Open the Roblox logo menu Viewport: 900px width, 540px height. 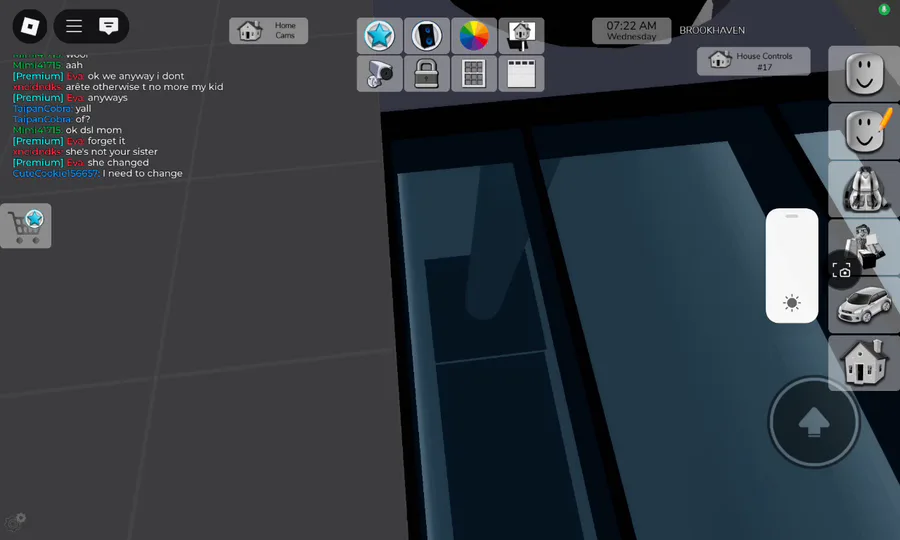[x=30, y=26]
